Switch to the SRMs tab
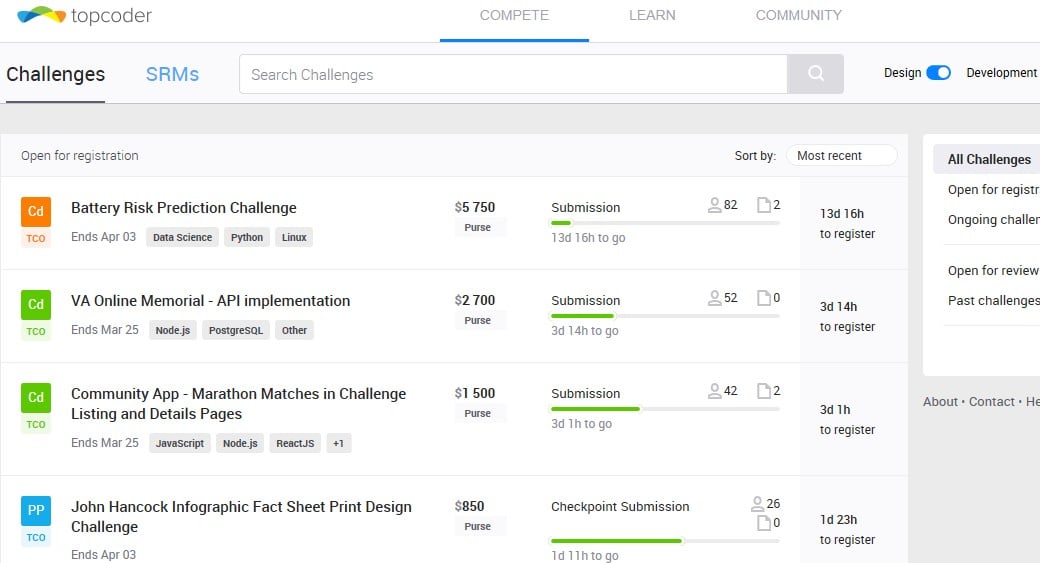 172,75
